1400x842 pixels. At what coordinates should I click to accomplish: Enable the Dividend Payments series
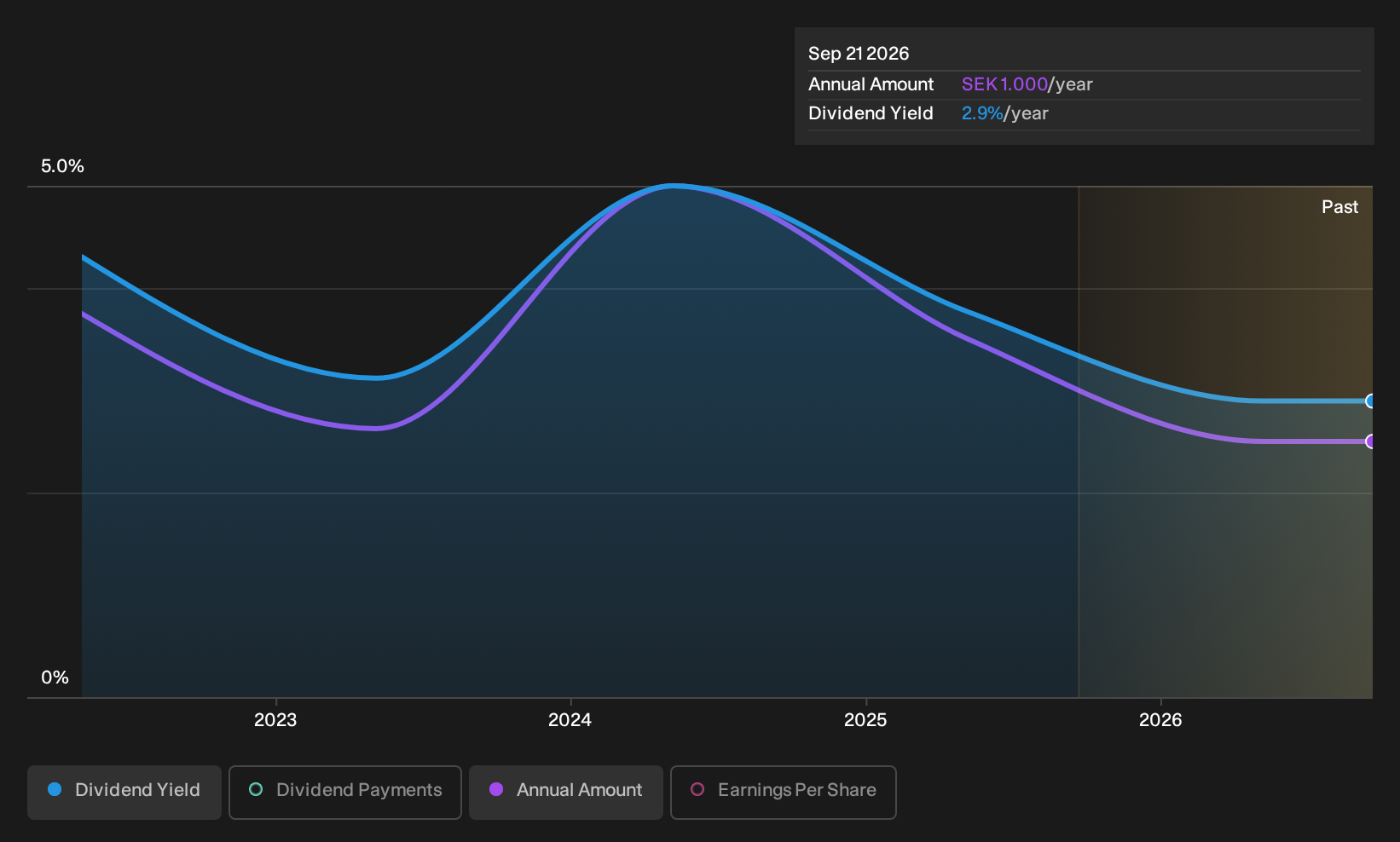345,792
